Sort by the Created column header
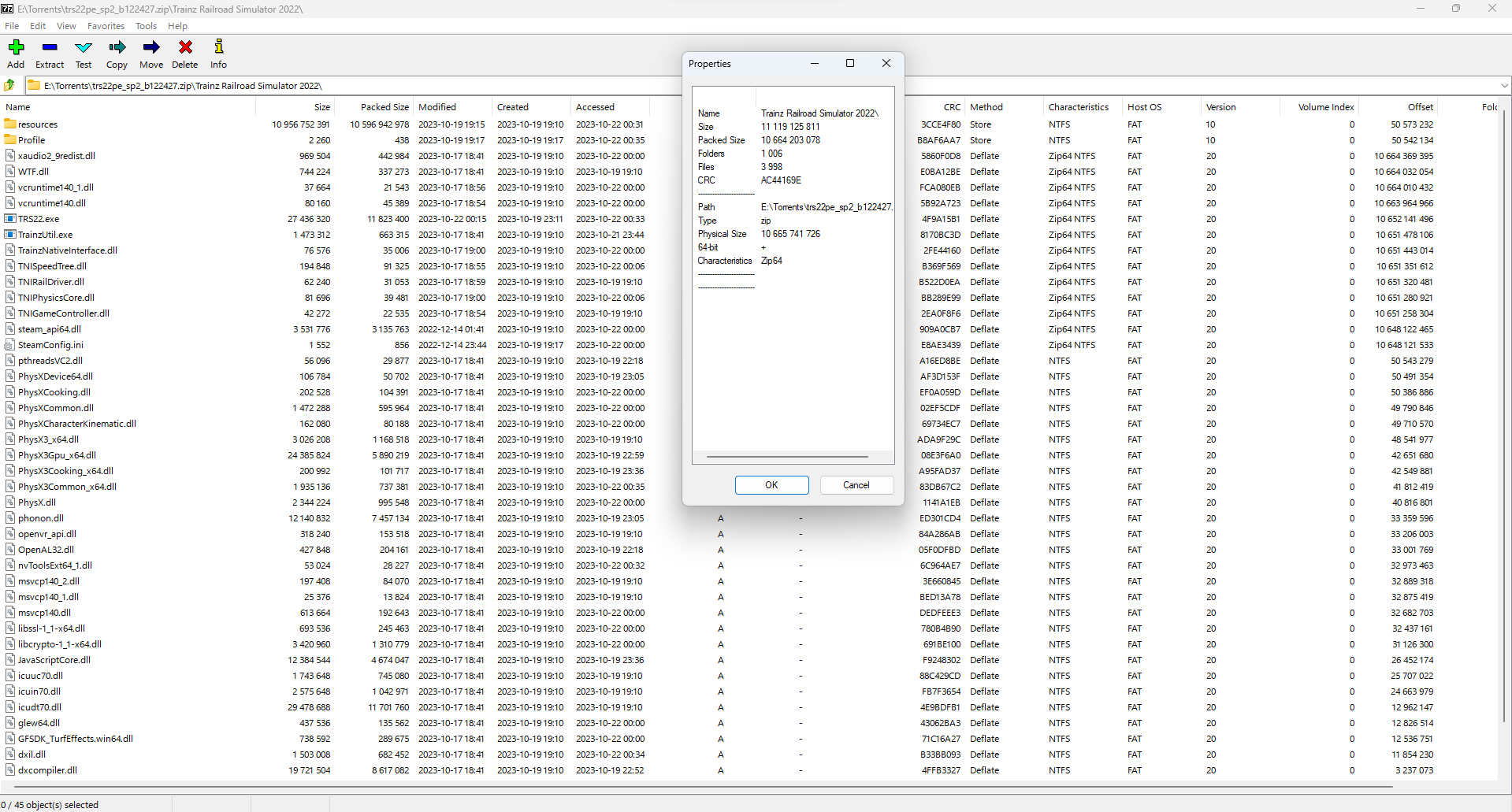The height and width of the screenshot is (812, 1512). point(532,107)
